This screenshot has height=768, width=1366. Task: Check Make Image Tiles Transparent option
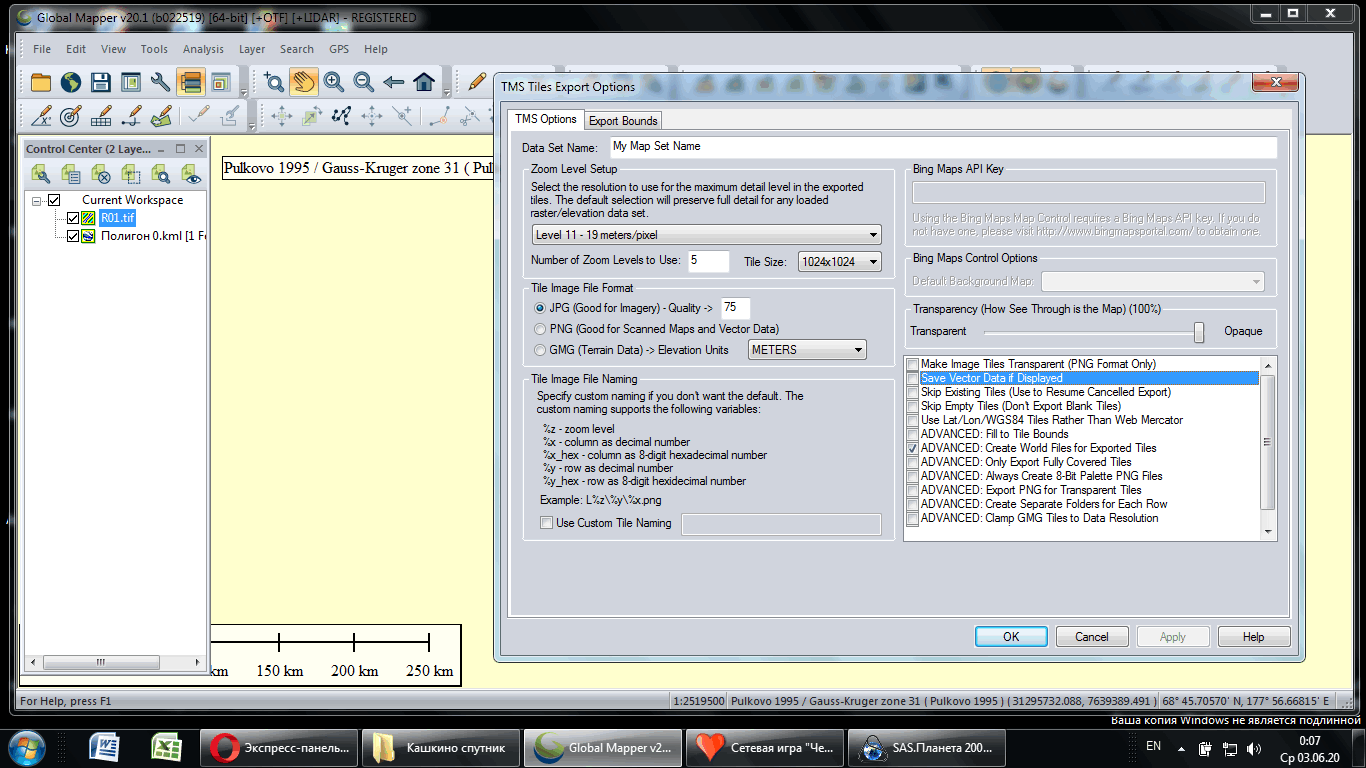(x=912, y=364)
